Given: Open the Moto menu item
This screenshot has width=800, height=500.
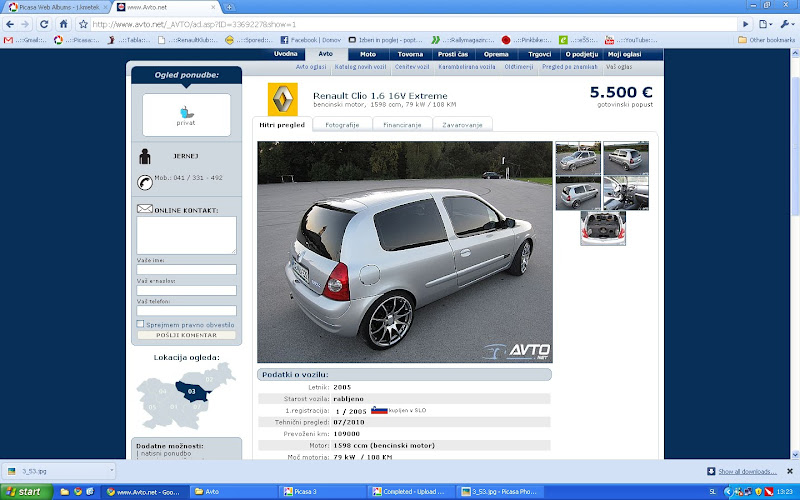Looking at the screenshot, I should pyautogui.click(x=368, y=54).
